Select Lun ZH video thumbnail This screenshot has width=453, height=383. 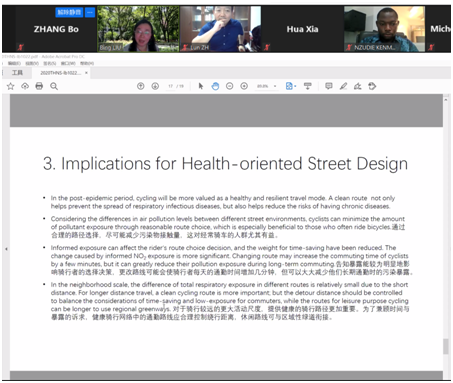coord(220,29)
